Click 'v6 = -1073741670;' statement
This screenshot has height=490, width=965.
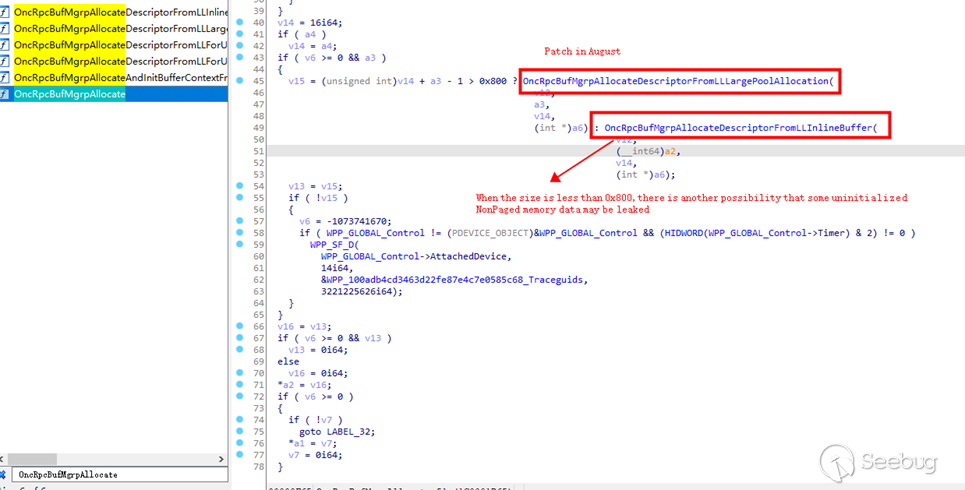(345, 221)
